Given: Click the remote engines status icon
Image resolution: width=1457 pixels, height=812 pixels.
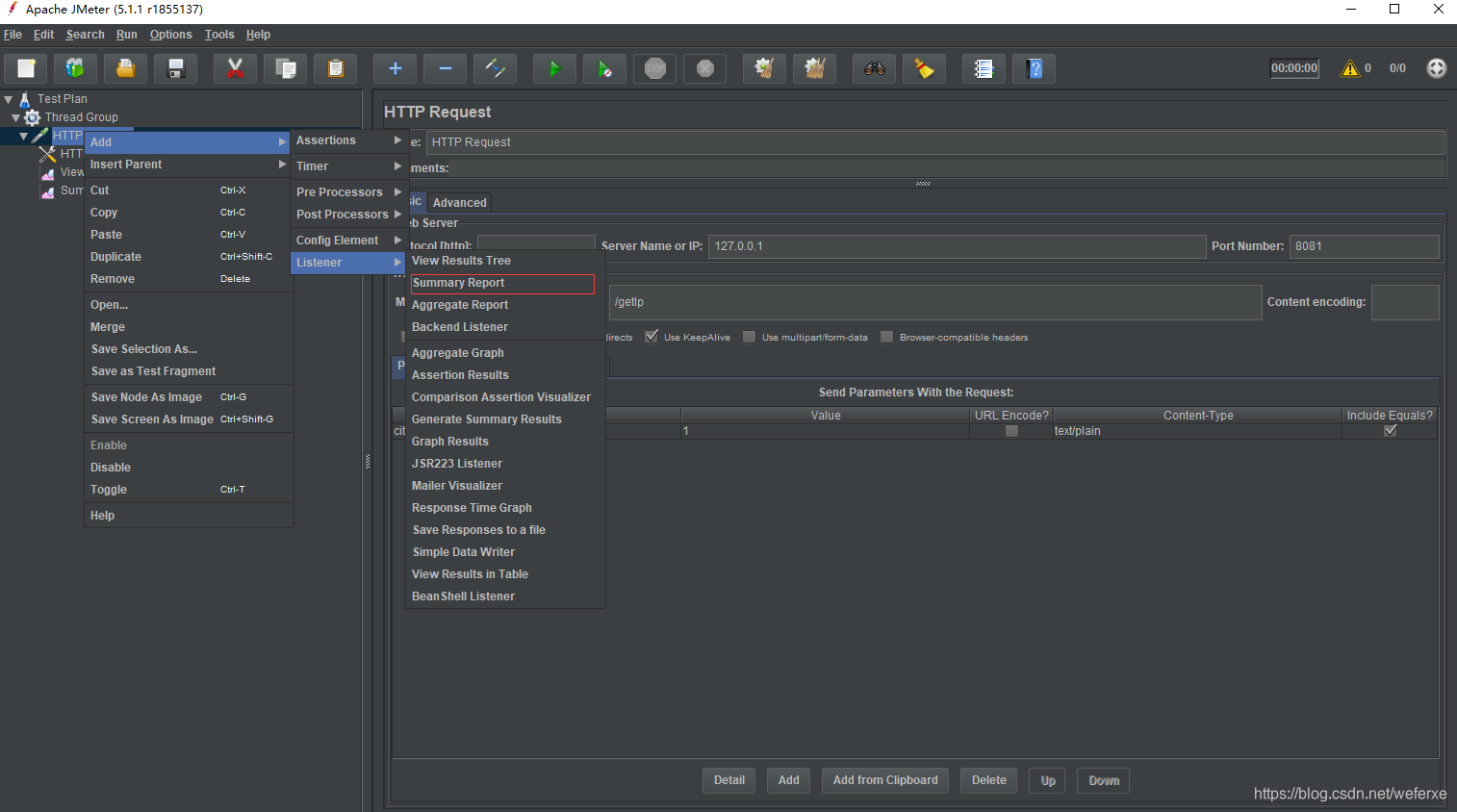Looking at the screenshot, I should (1437, 68).
